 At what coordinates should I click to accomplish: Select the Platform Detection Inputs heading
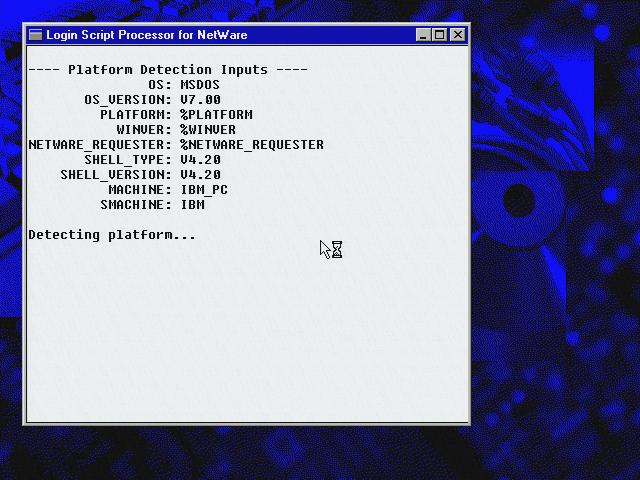click(x=168, y=70)
